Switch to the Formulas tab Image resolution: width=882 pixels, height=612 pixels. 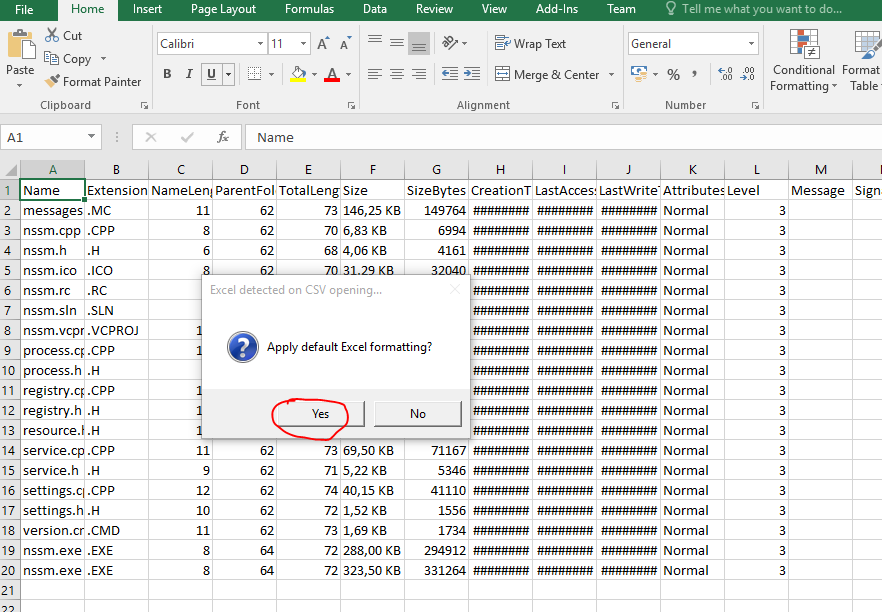(309, 9)
